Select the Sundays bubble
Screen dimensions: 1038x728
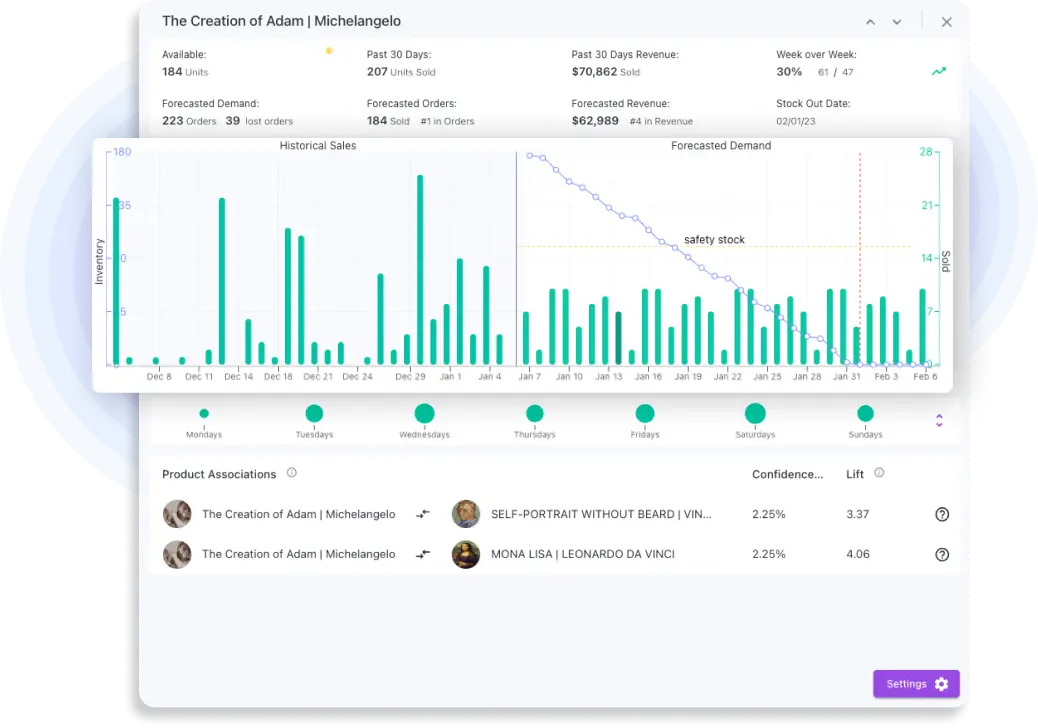[x=865, y=414]
